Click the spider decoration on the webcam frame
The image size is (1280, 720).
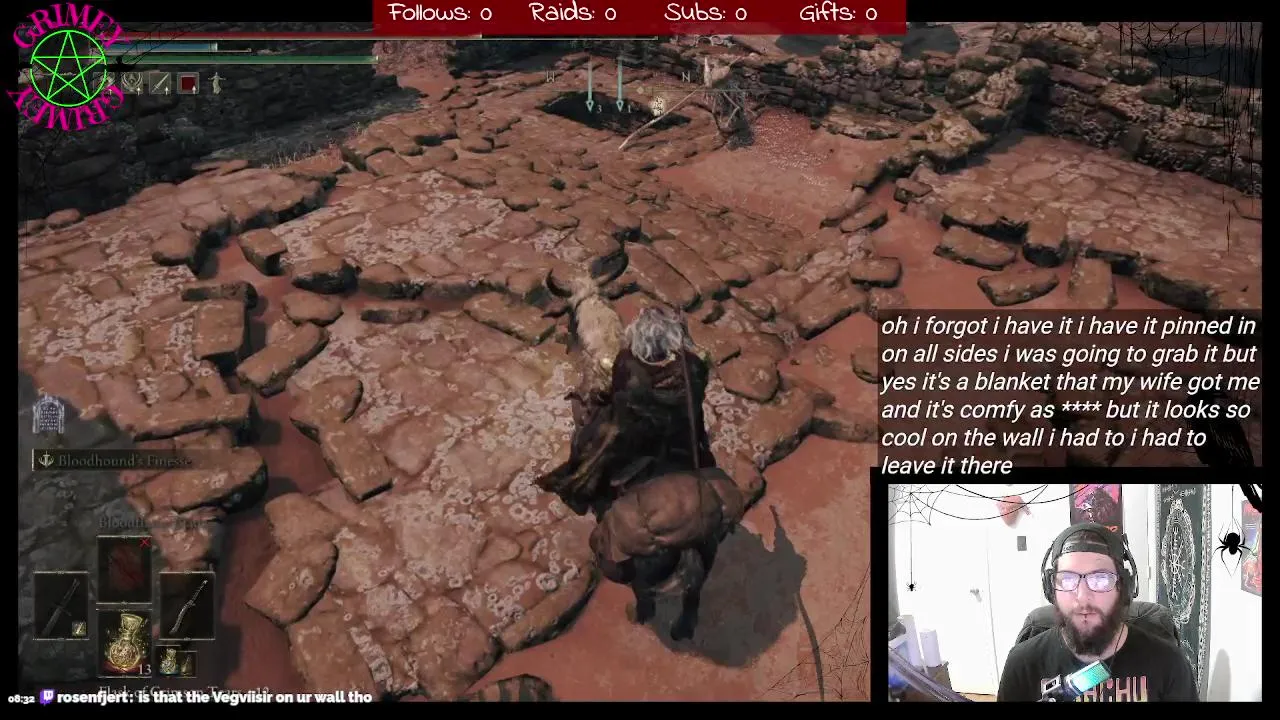[1232, 544]
